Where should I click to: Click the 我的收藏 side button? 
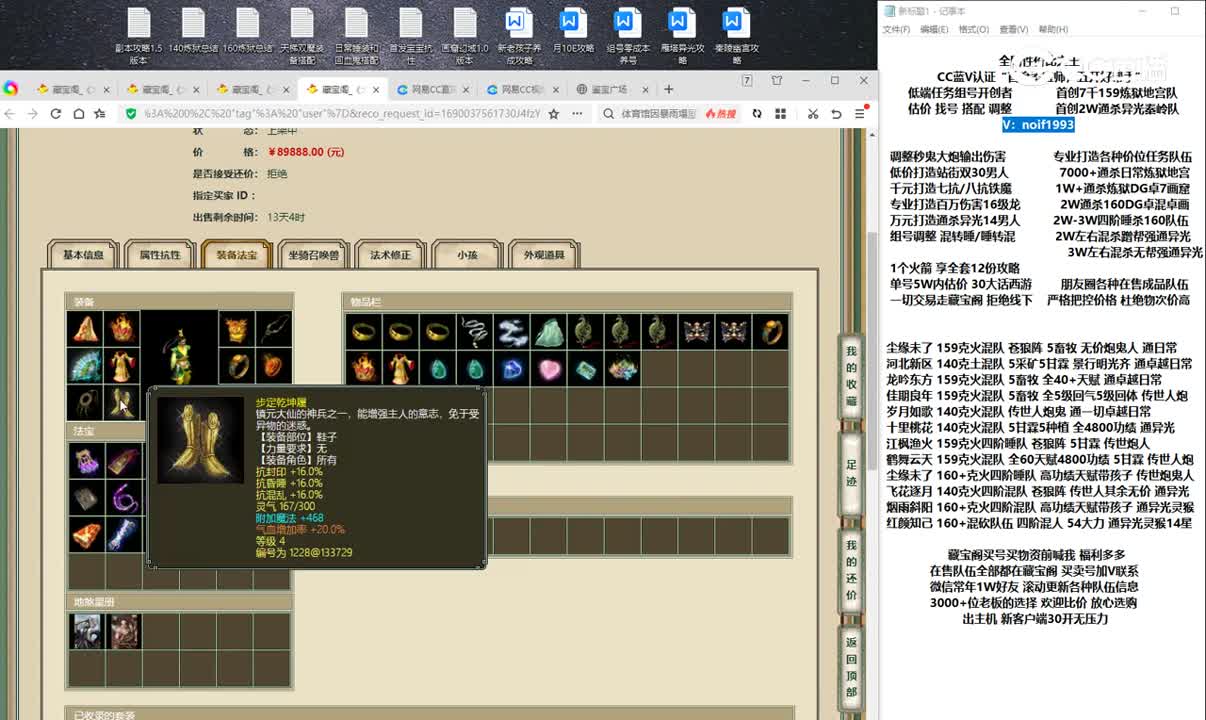pyautogui.click(x=851, y=376)
